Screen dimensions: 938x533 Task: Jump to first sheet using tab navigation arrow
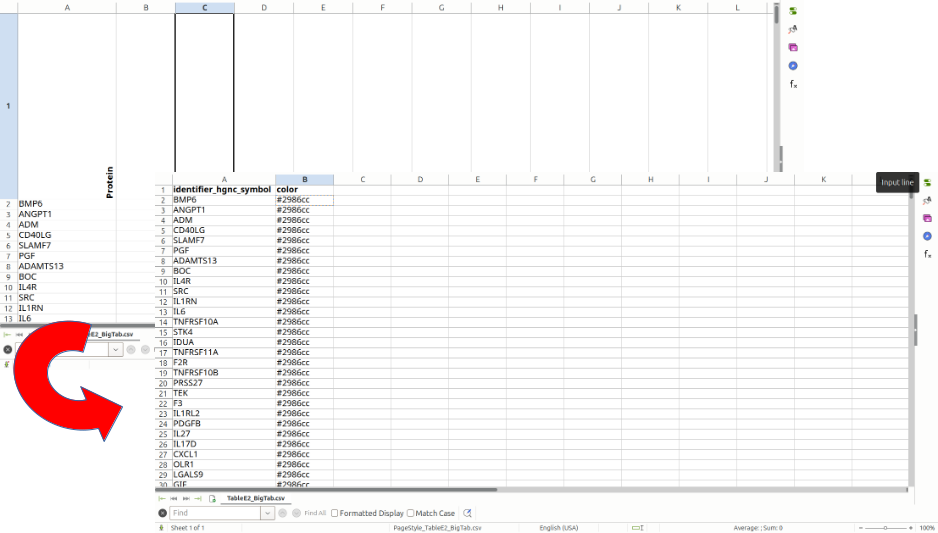(x=162, y=498)
